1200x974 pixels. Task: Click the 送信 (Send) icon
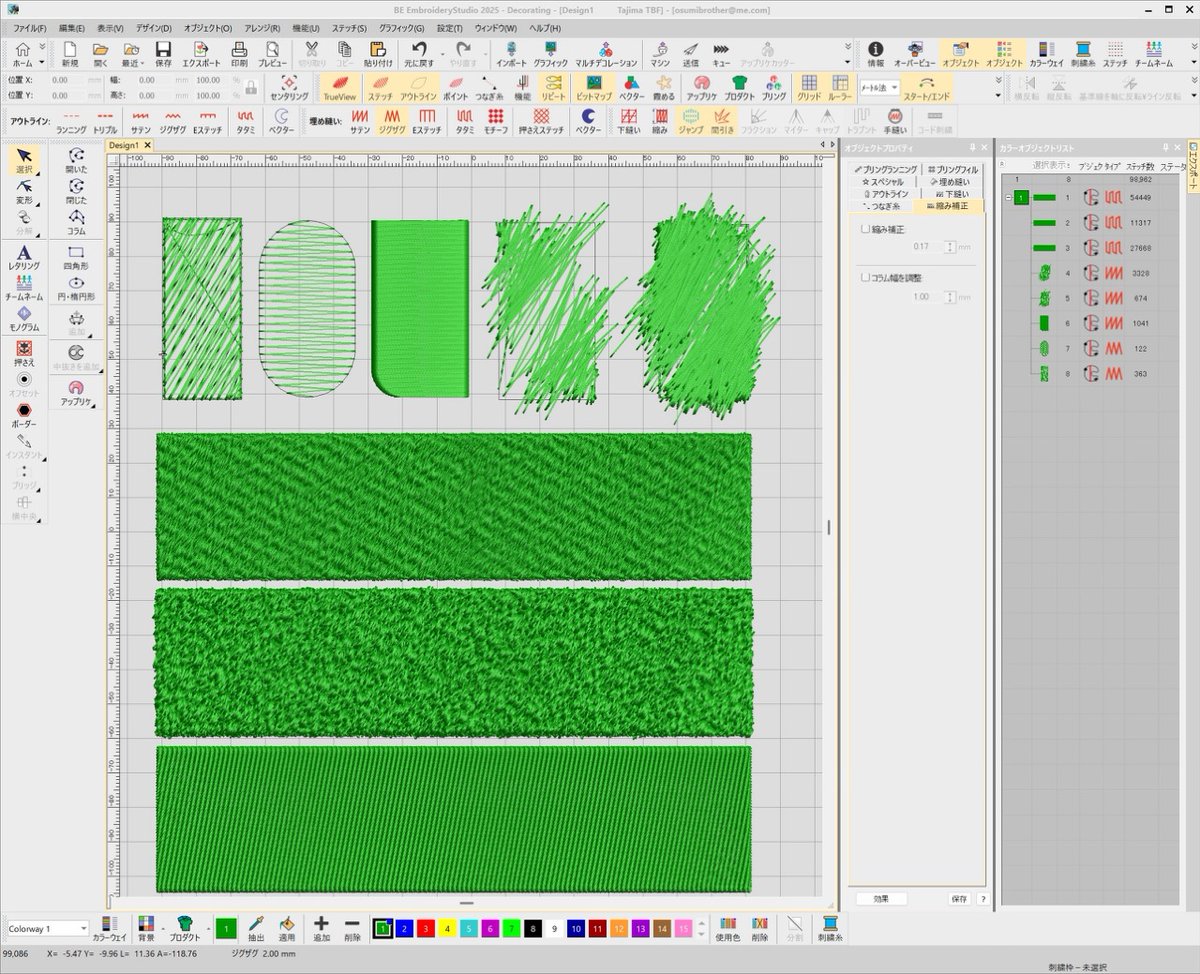click(691, 54)
